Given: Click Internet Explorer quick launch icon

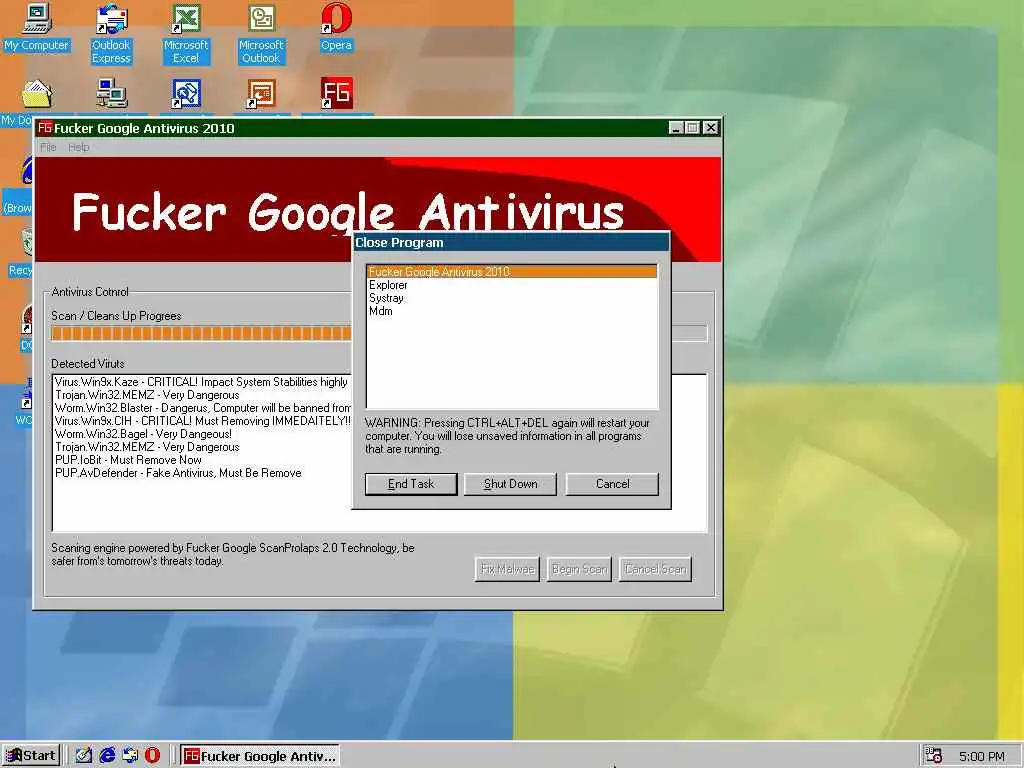Looking at the screenshot, I should 107,756.
